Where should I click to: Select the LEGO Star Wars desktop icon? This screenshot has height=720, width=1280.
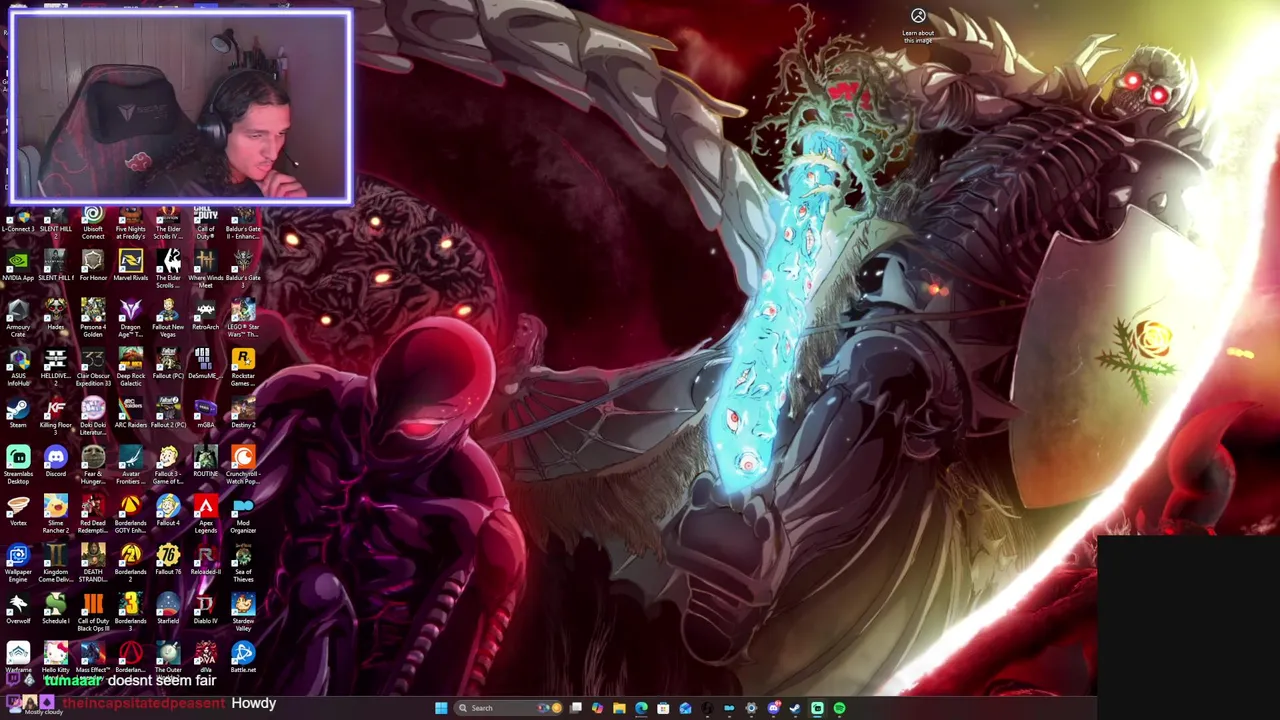pos(243,319)
